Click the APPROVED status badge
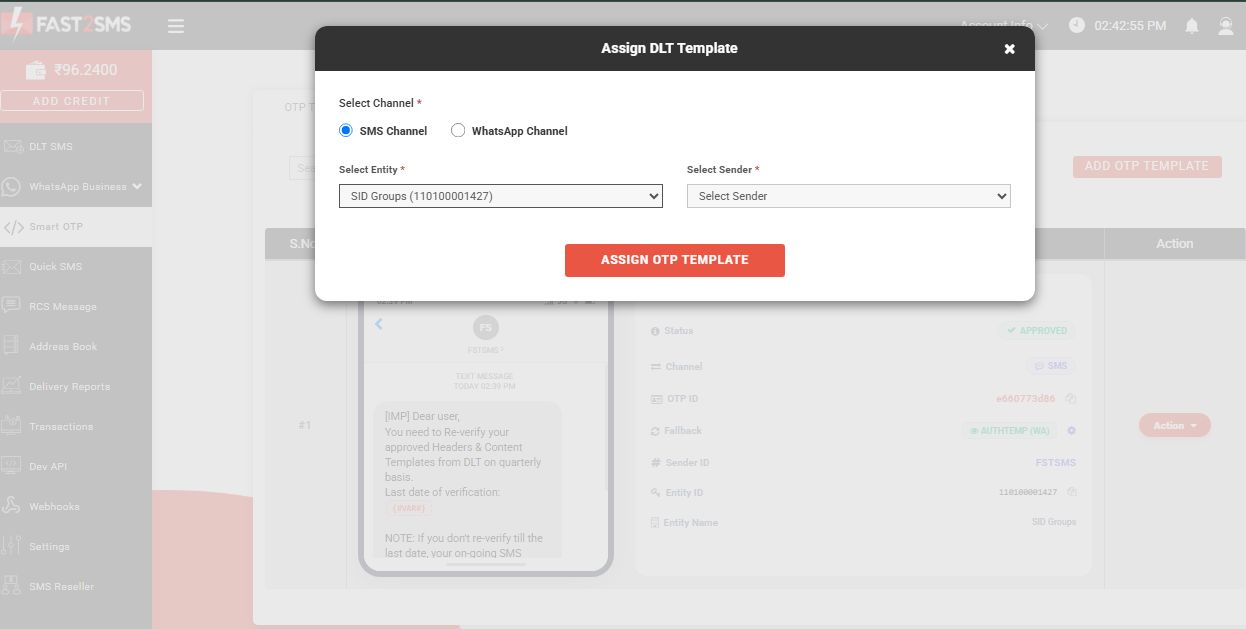 [x=1037, y=330]
